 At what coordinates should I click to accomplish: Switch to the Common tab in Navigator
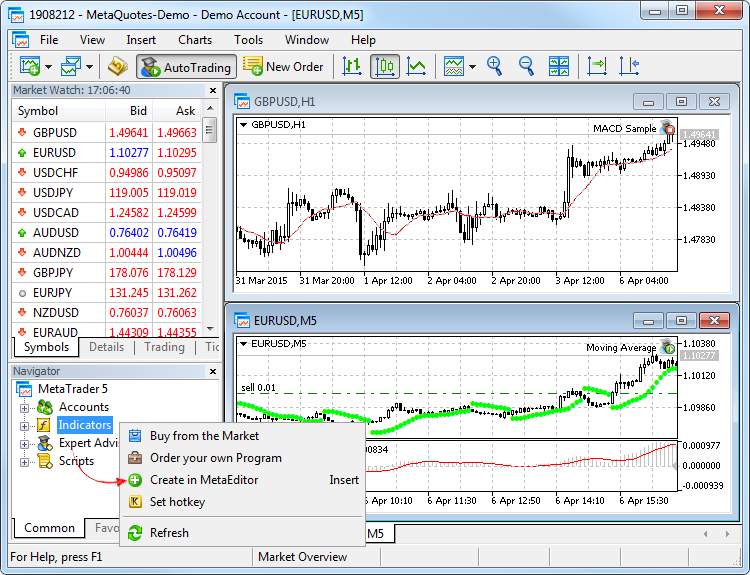click(49, 528)
